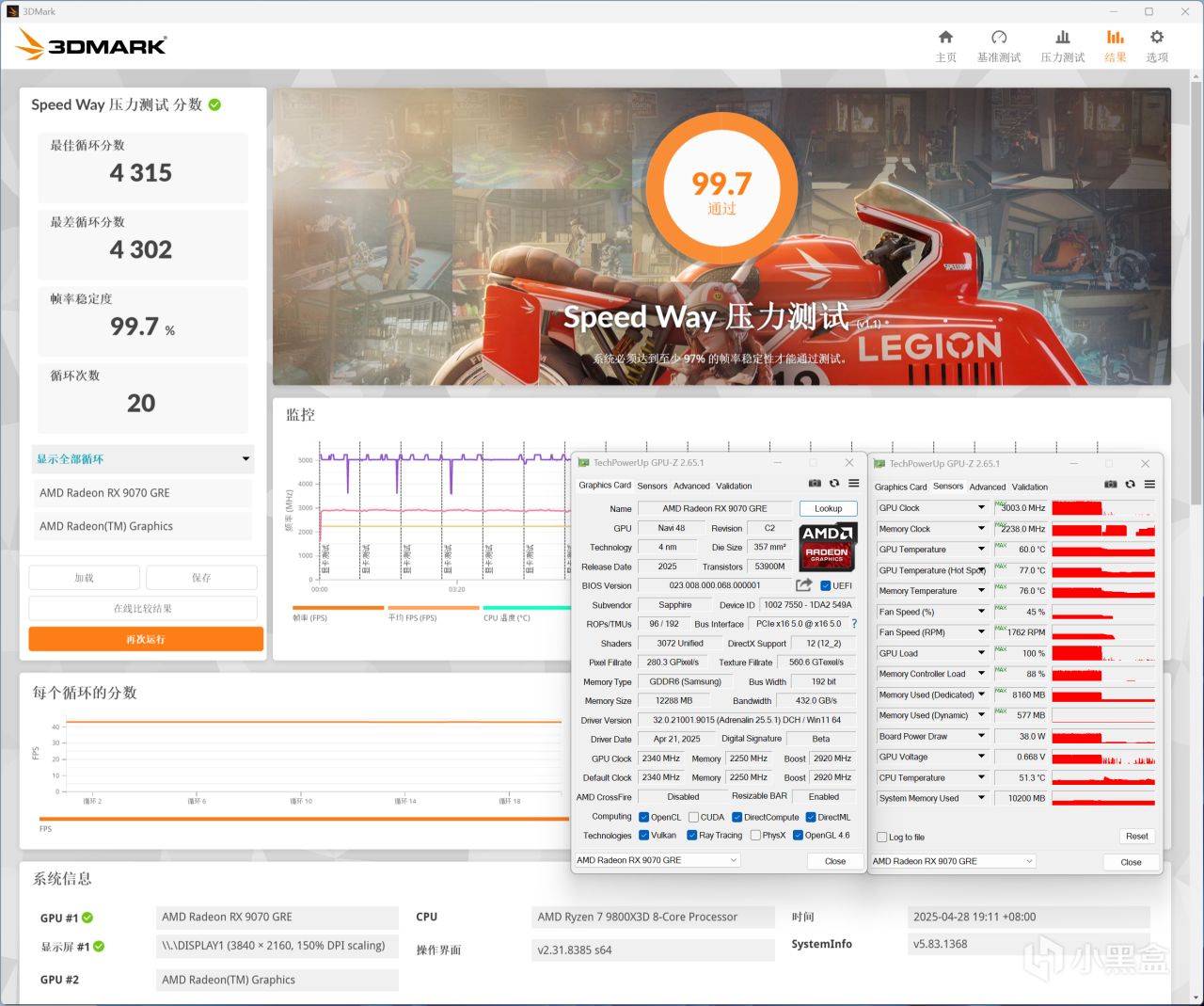1204x1006 pixels.
Task: Open the hamburger menu in the GPU-Z Sensors window
Action: pos(1149,485)
